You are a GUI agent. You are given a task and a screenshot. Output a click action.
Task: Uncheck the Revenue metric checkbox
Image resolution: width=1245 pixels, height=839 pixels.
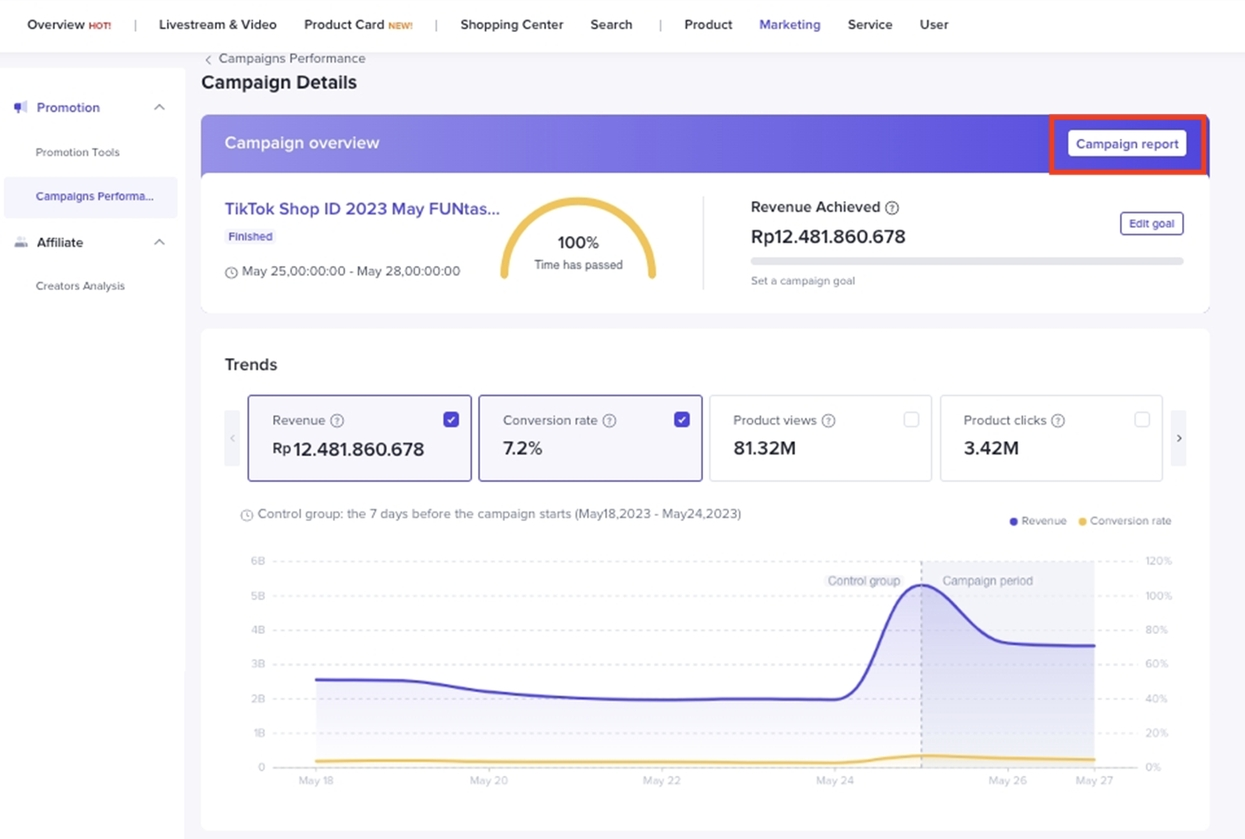click(x=451, y=420)
